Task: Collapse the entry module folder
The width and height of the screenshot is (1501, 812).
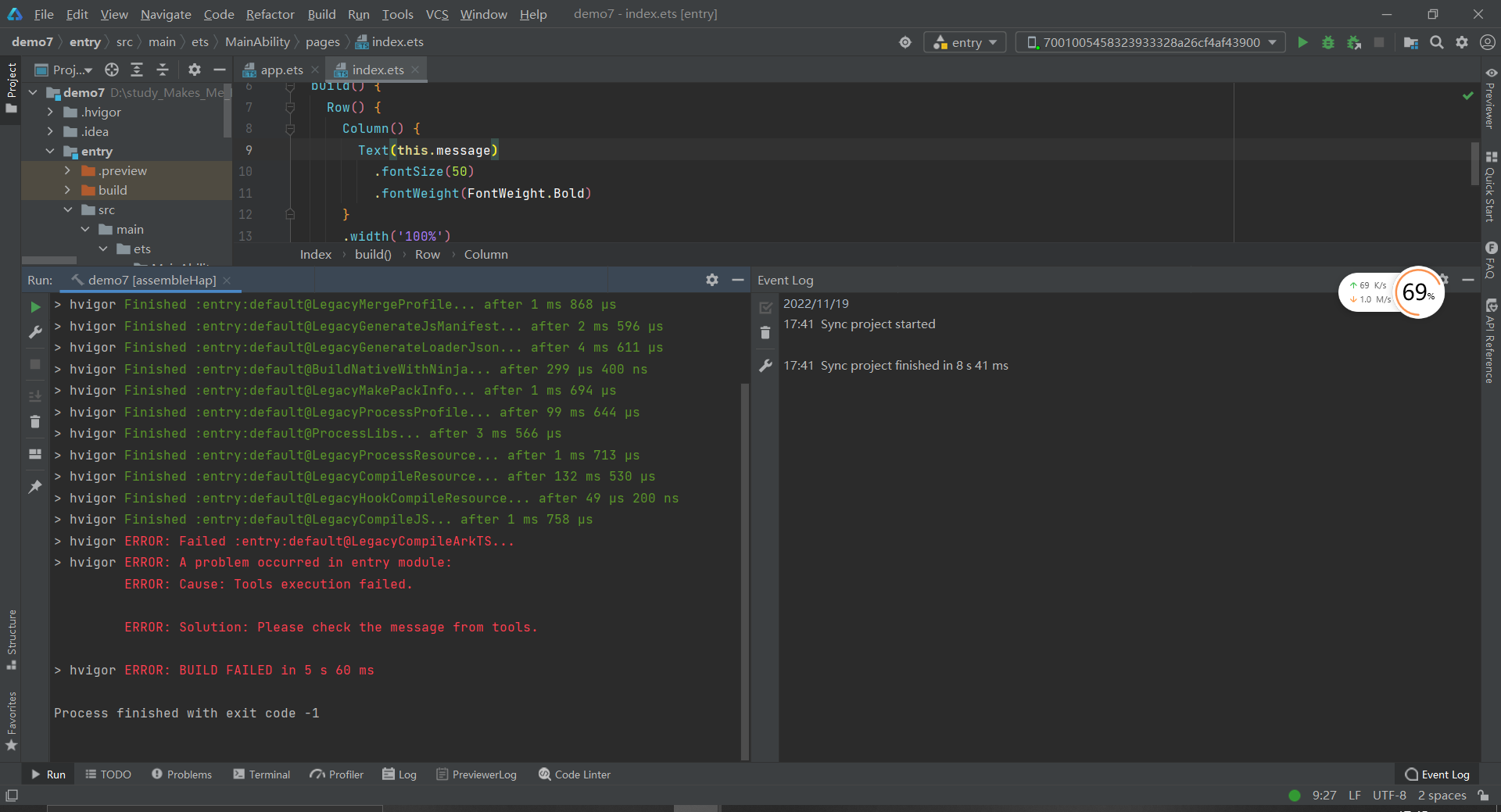Action: 51,151
